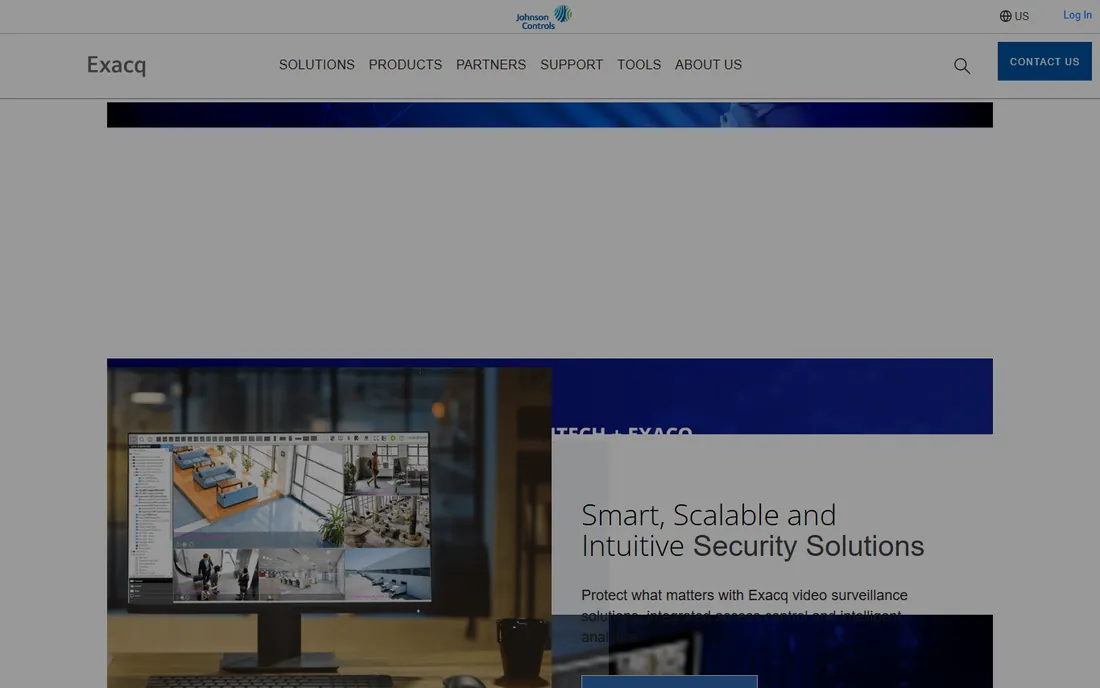Open the Support menu
Image resolution: width=1100 pixels, height=688 pixels.
[572, 65]
